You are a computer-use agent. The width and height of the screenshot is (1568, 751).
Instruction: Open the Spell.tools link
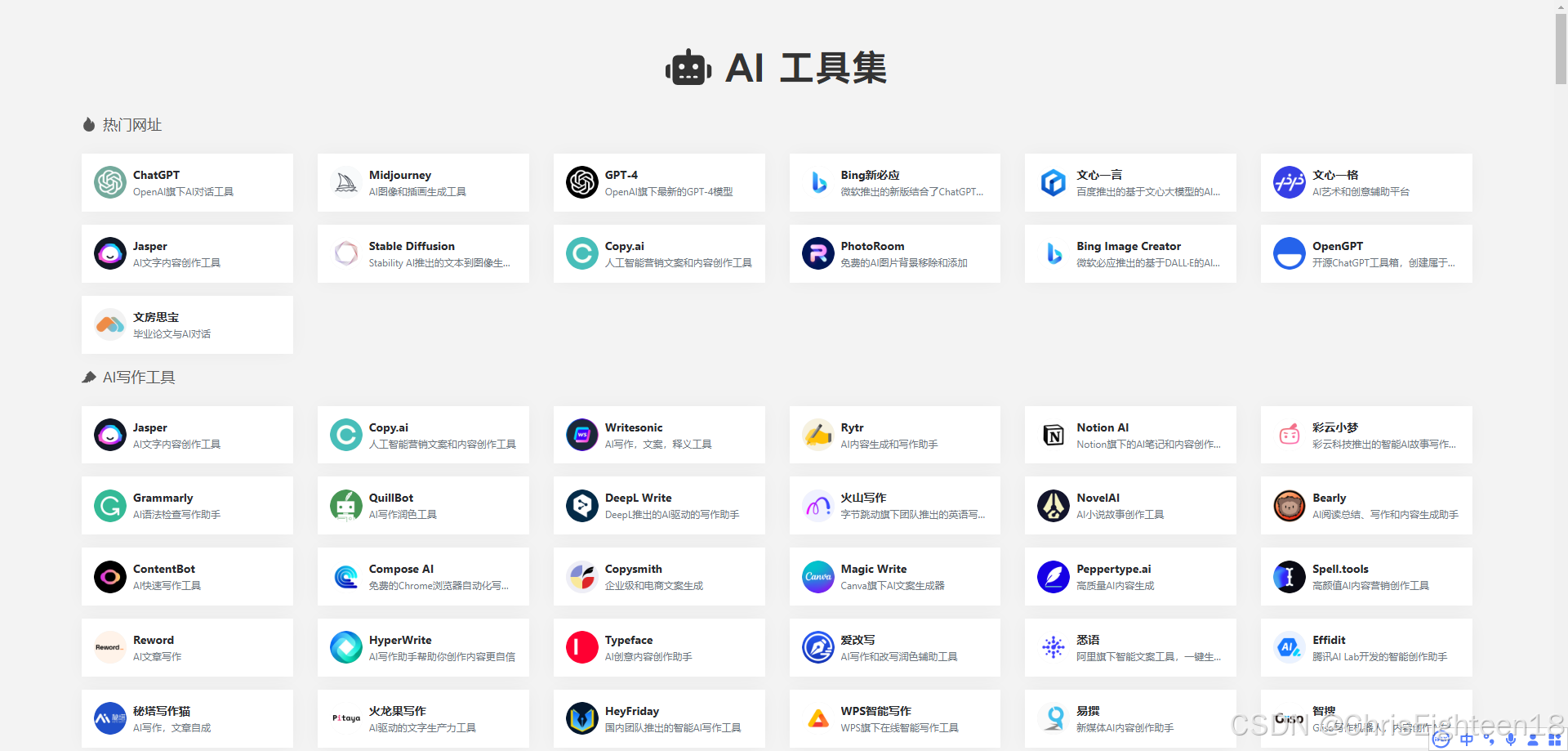click(1366, 577)
